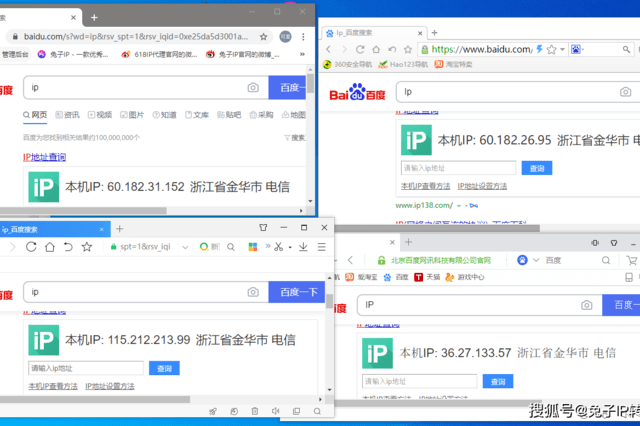Open 天猫 bookmark in bottom-right browser

tap(427, 277)
